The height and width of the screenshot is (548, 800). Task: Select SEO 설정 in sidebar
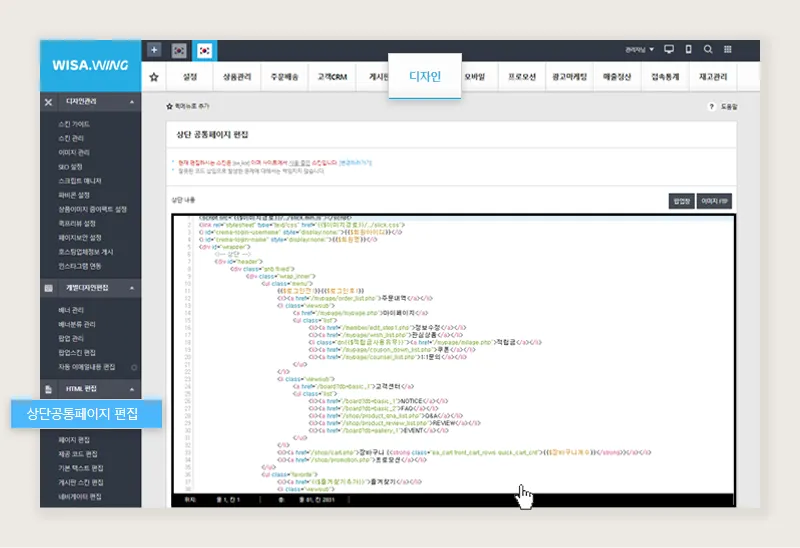[x=70, y=167]
